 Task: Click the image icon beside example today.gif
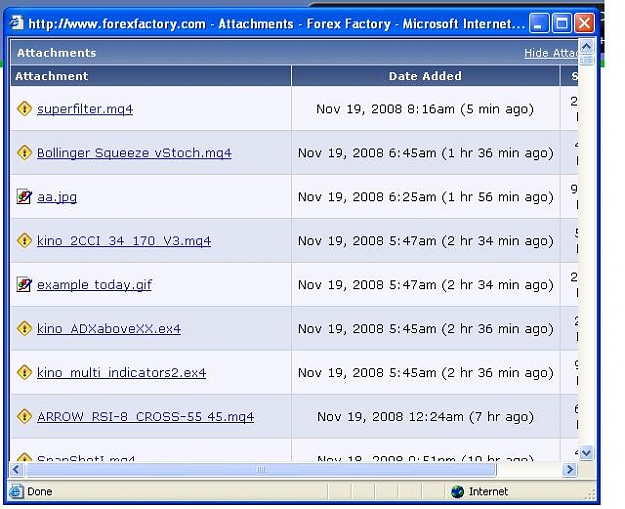pyautogui.click(x=24, y=284)
